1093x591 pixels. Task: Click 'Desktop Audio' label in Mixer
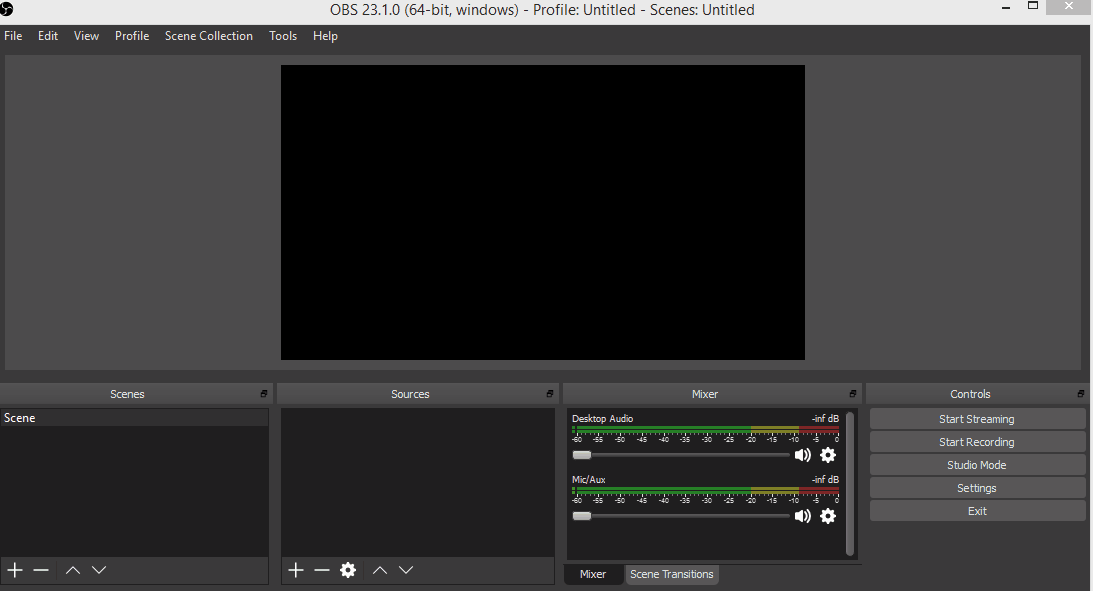click(x=602, y=418)
